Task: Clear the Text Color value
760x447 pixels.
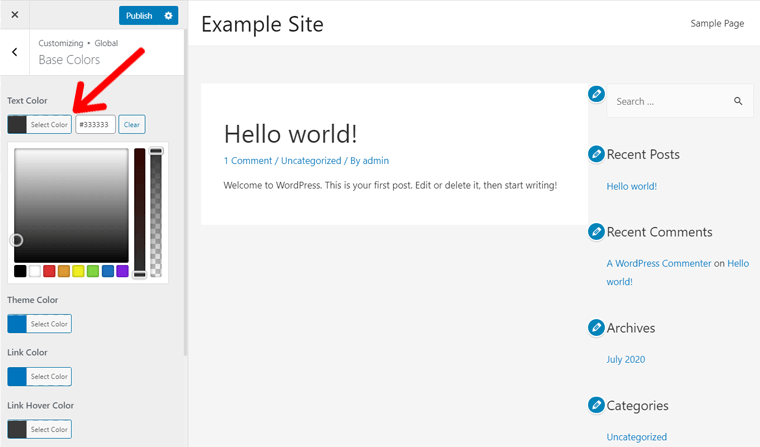Action: pos(131,125)
